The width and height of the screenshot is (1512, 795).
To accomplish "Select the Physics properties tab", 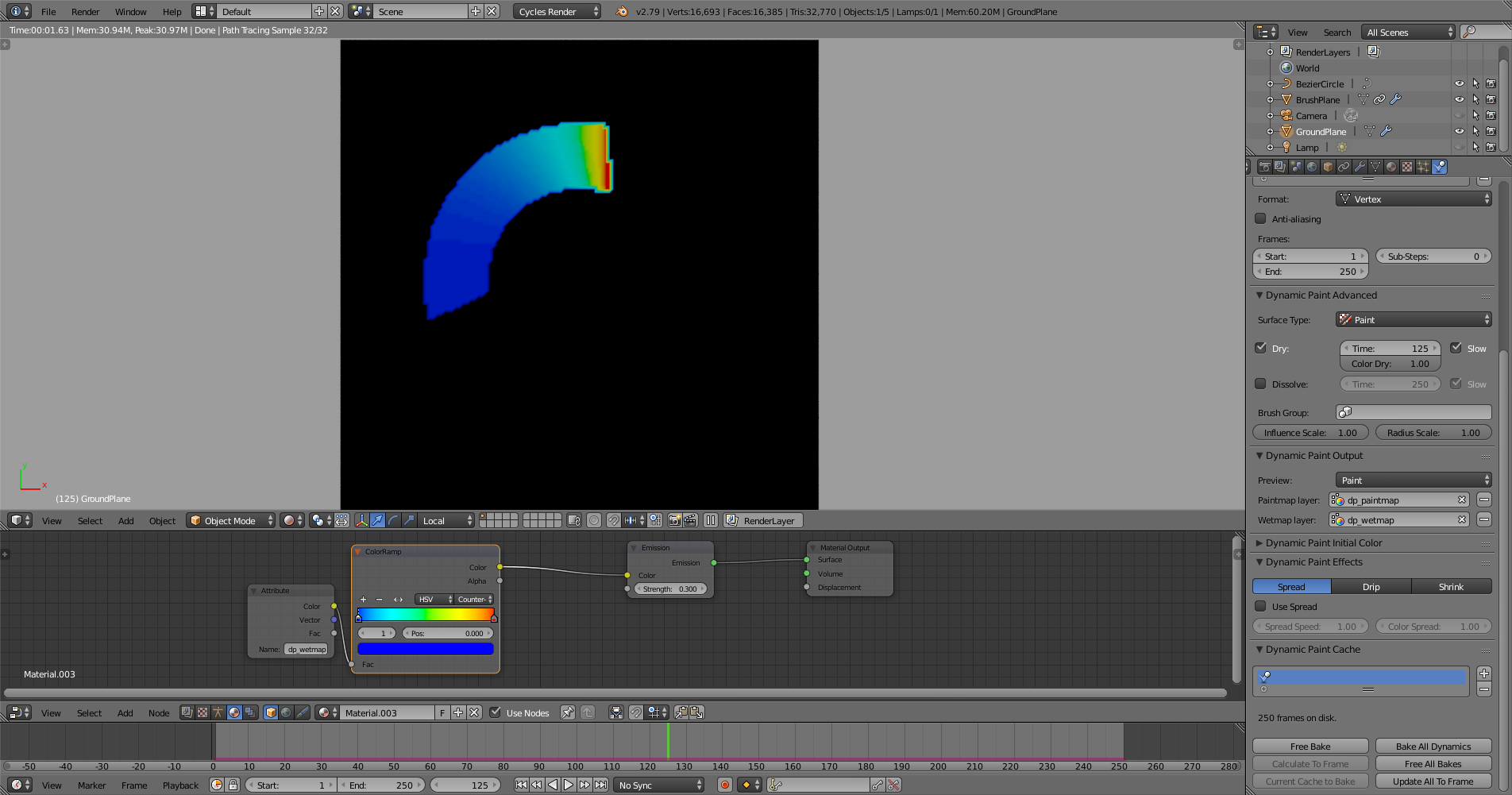I will (1440, 167).
